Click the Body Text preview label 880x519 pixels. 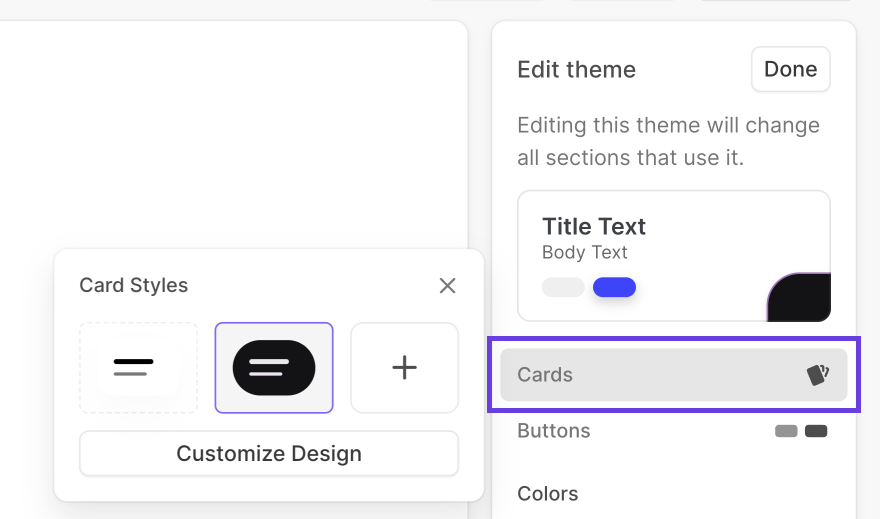585,253
